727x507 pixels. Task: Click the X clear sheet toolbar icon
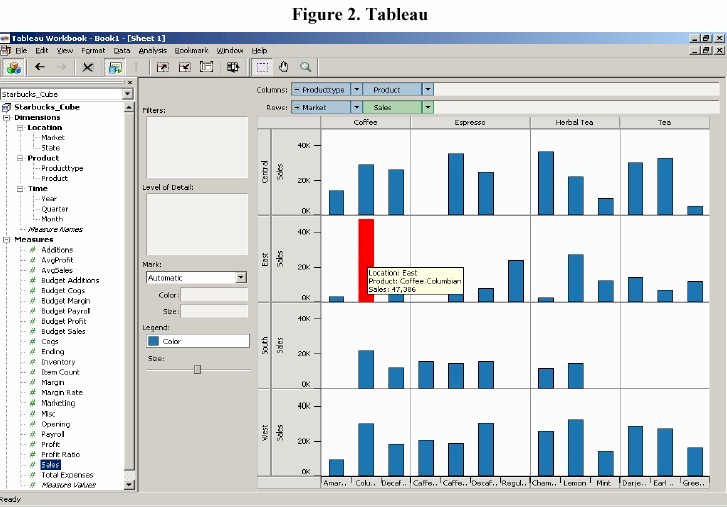click(x=88, y=67)
